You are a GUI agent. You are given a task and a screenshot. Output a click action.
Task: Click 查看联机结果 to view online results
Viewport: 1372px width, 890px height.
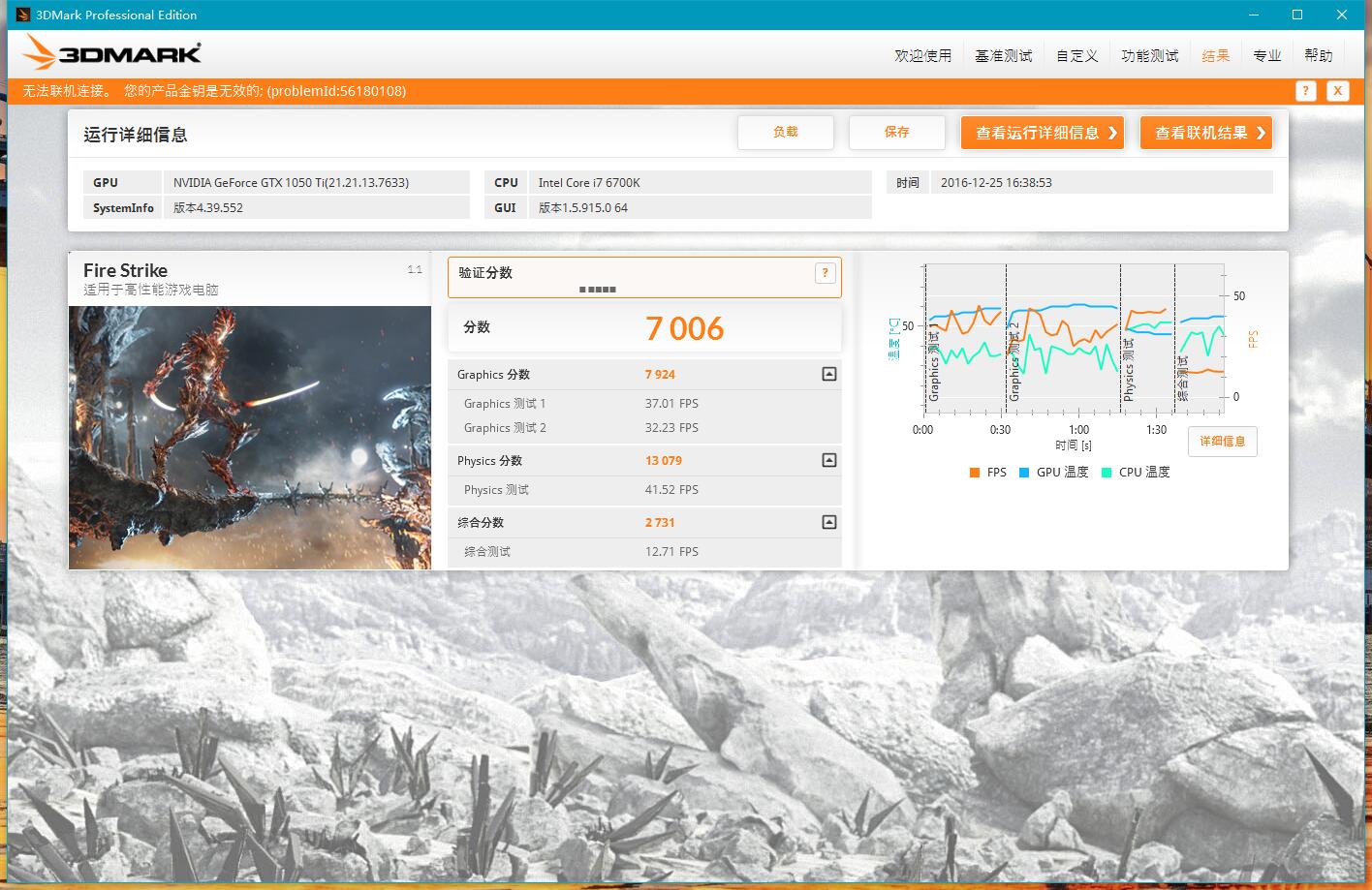click(1205, 133)
